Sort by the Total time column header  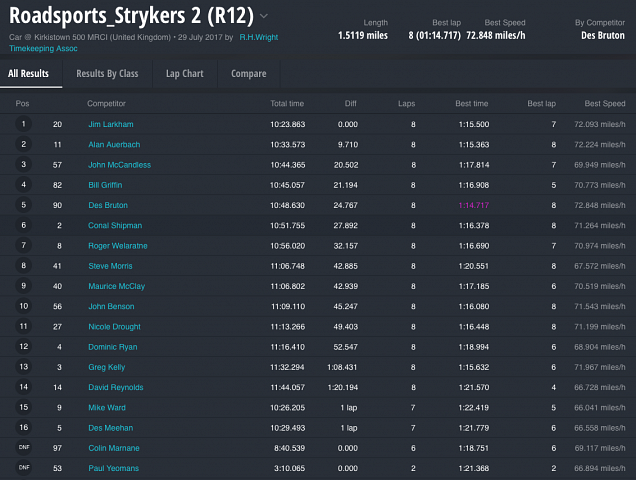287,103
